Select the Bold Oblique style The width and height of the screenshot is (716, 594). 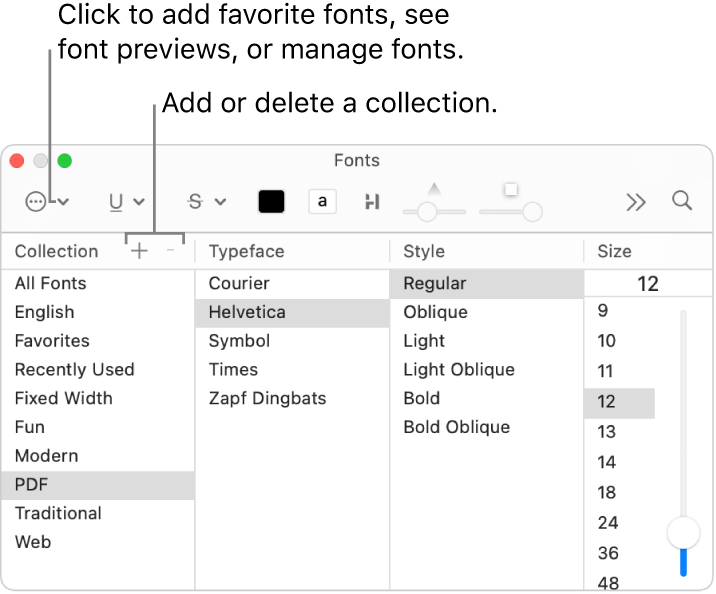[x=456, y=427]
